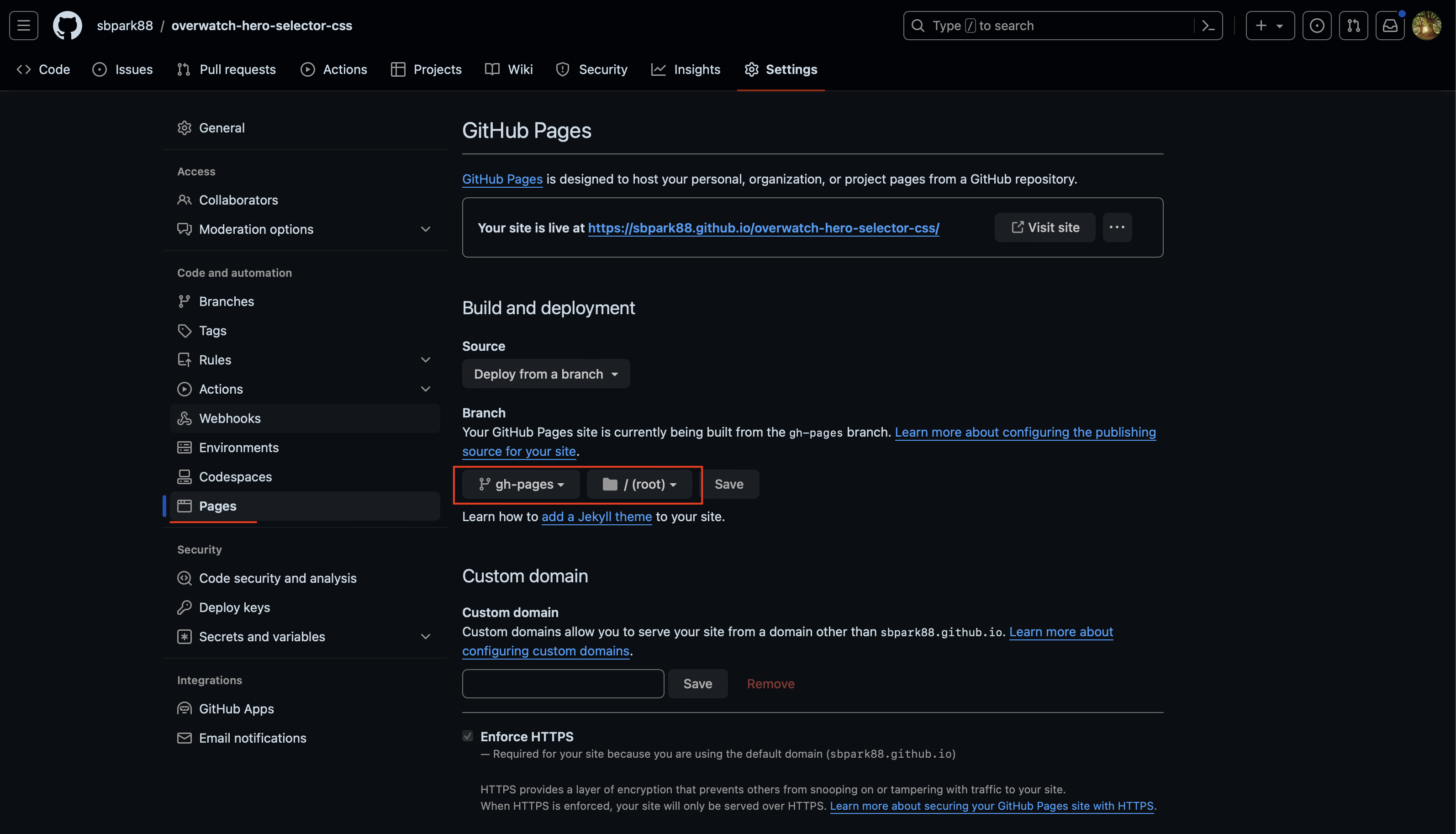This screenshot has height=834, width=1456.
Task: Click the Remove custom domain button
Action: pyautogui.click(x=770, y=683)
